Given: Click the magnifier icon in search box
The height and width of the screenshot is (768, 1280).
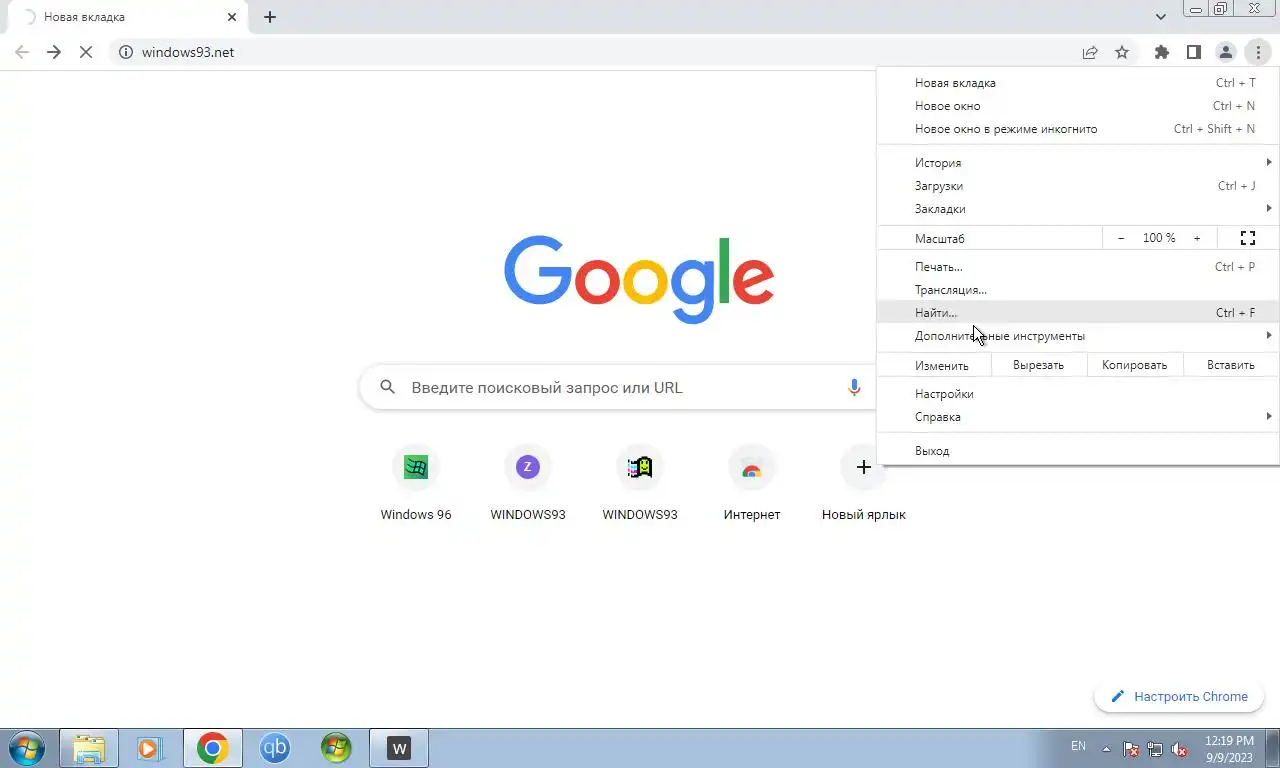Looking at the screenshot, I should pos(388,388).
